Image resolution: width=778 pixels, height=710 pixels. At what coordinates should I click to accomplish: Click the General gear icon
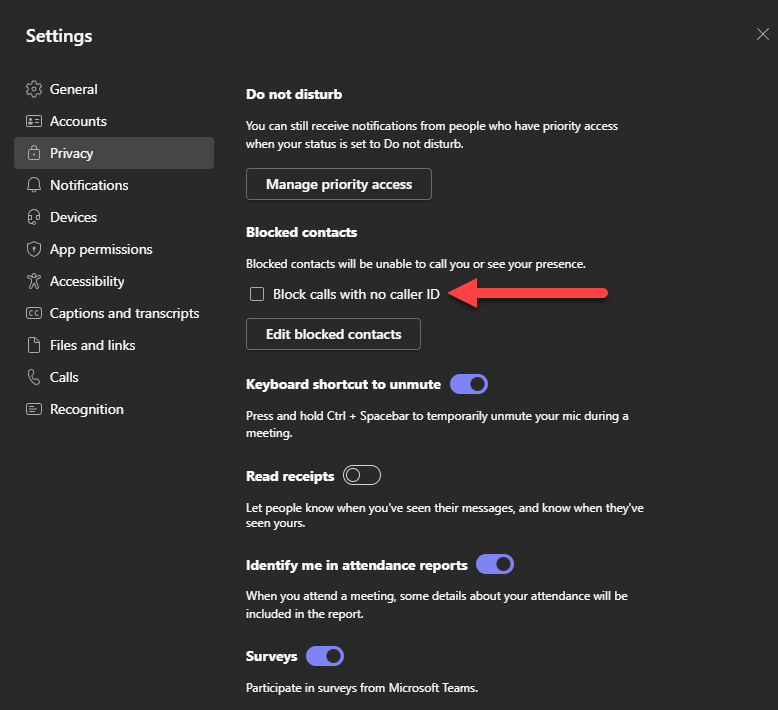(34, 89)
